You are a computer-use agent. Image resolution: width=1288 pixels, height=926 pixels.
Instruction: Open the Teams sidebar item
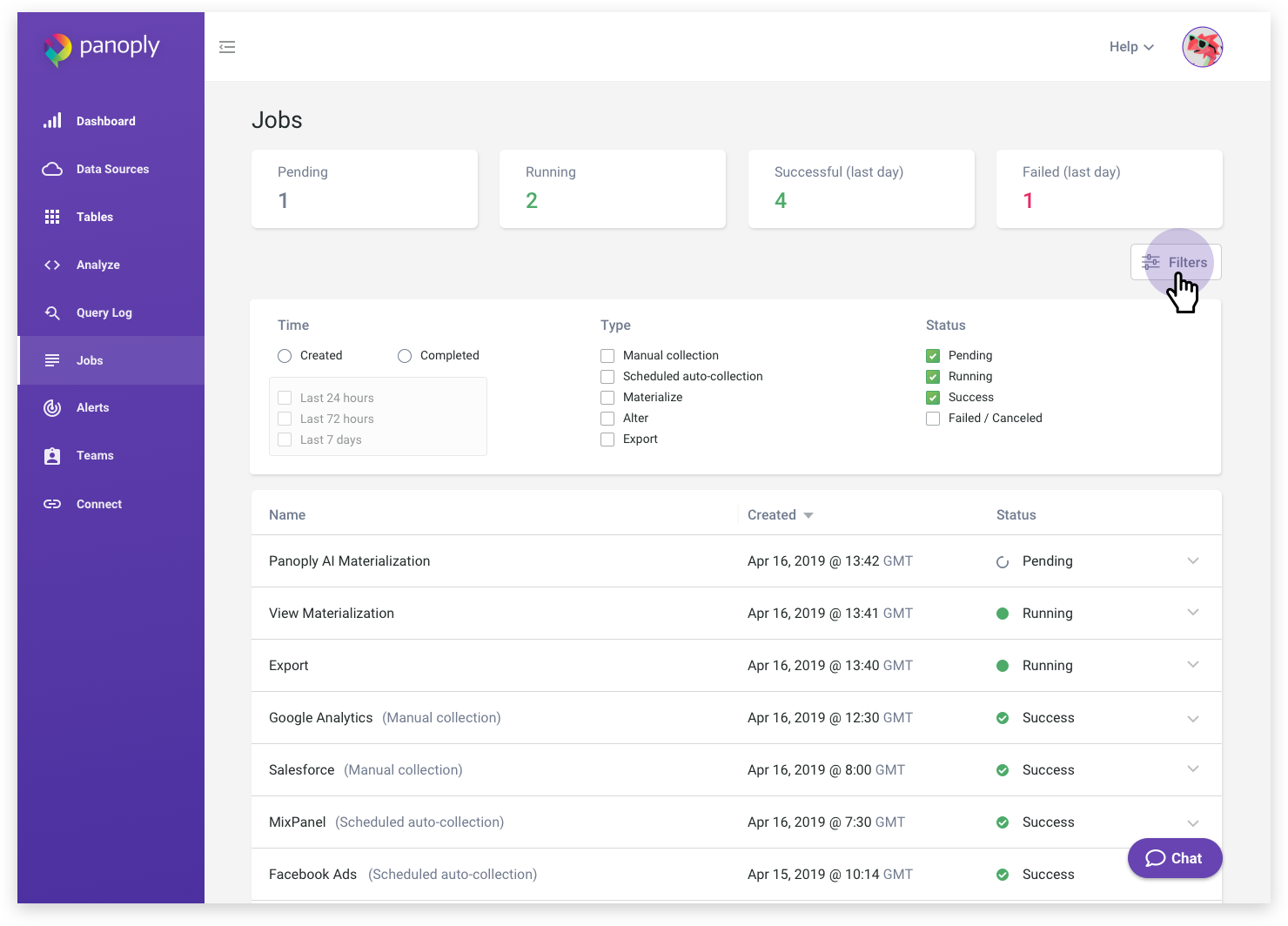pos(111,456)
